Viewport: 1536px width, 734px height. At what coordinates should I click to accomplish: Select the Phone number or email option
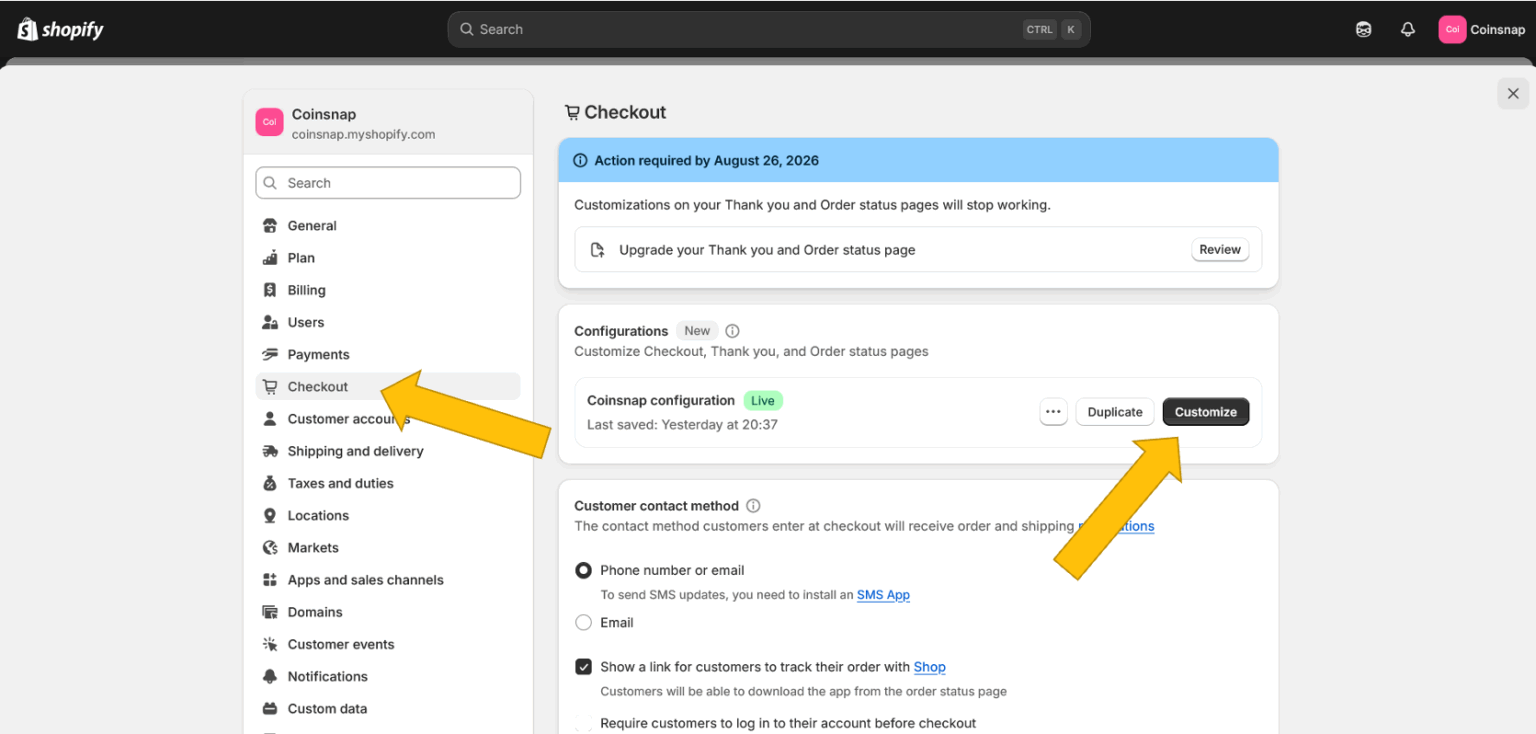click(583, 570)
